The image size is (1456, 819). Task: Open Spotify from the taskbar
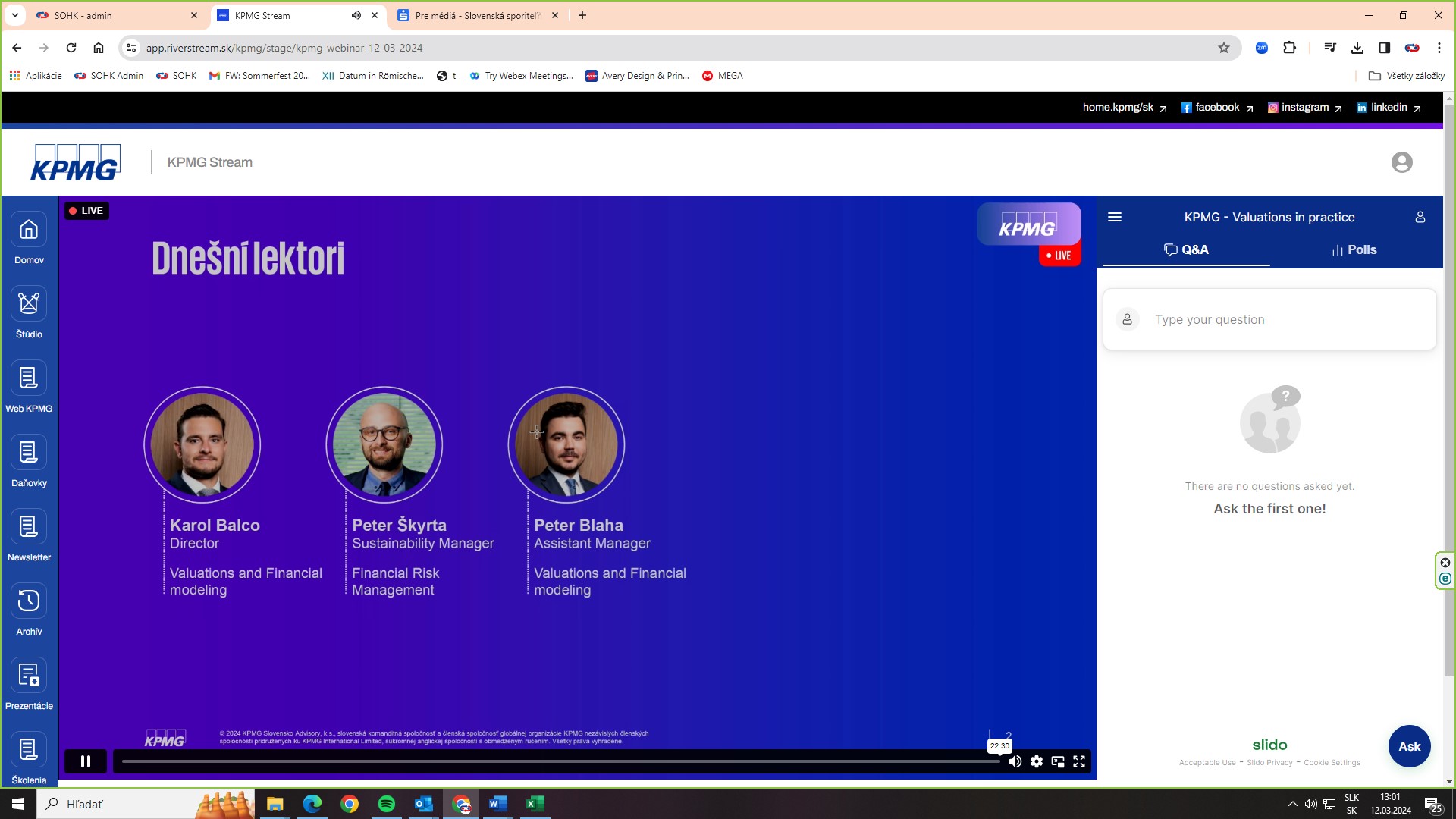387,804
